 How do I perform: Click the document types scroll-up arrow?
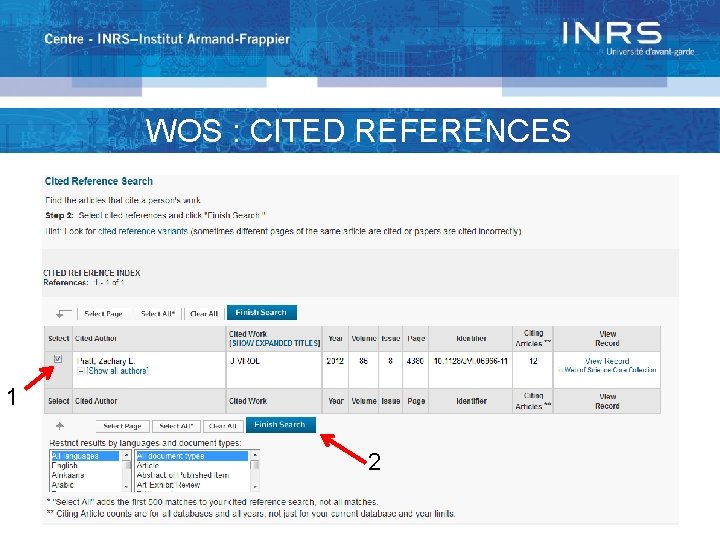[x=255, y=455]
